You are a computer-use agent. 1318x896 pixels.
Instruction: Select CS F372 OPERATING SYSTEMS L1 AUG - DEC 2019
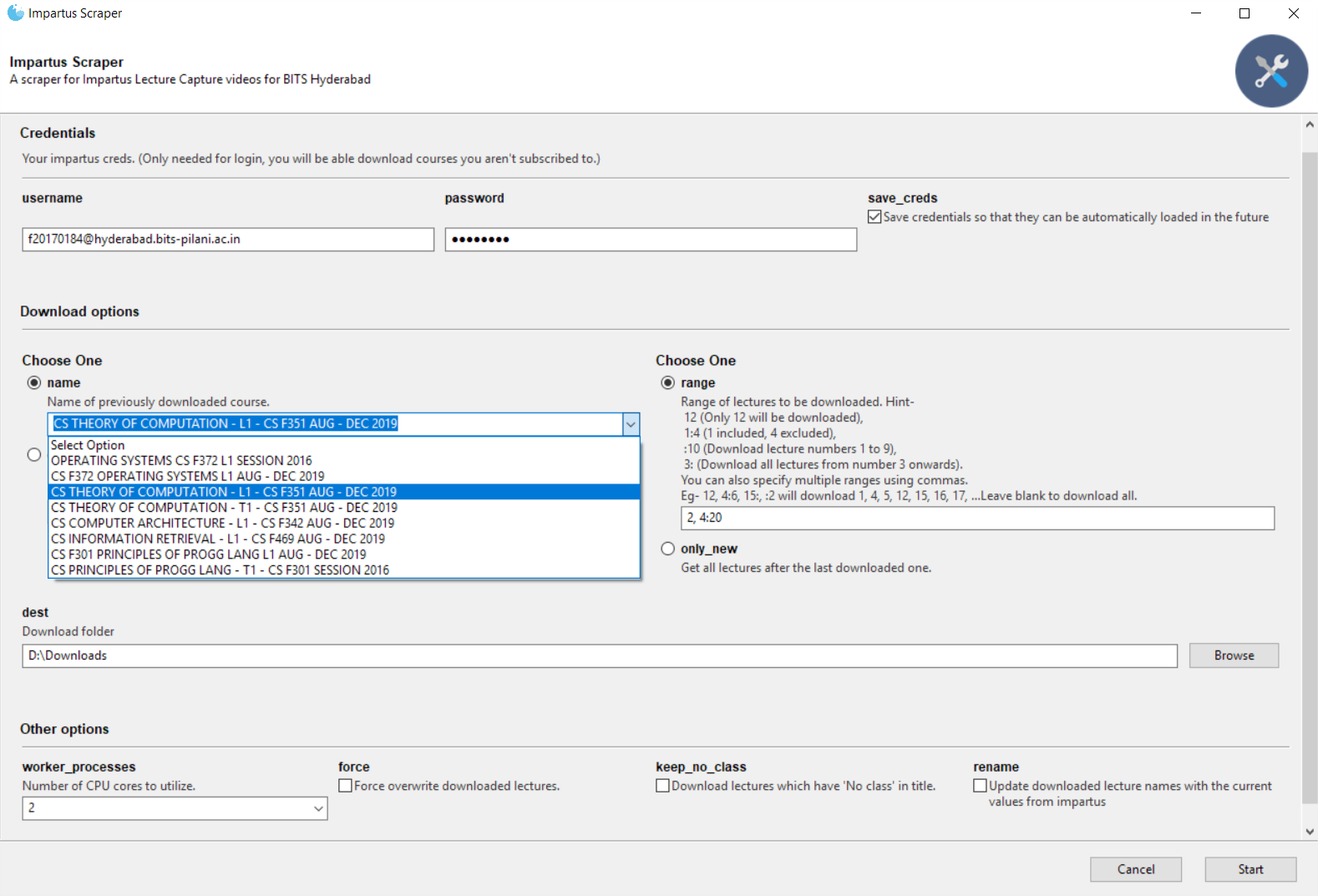click(x=344, y=476)
